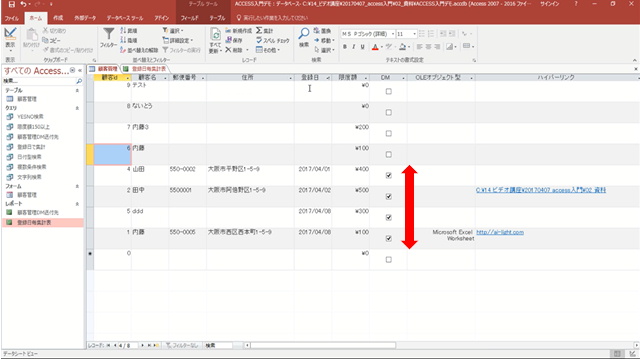Open the 顧客名 column header dropdown
This screenshot has width=640, height=360.
tap(165, 78)
